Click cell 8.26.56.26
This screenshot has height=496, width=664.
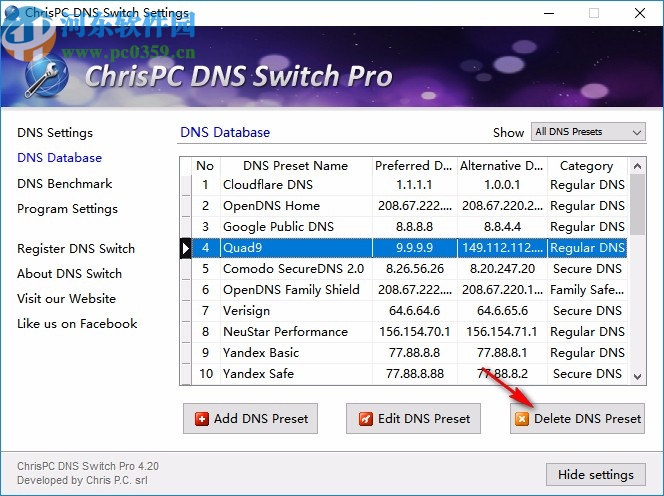[415, 269]
